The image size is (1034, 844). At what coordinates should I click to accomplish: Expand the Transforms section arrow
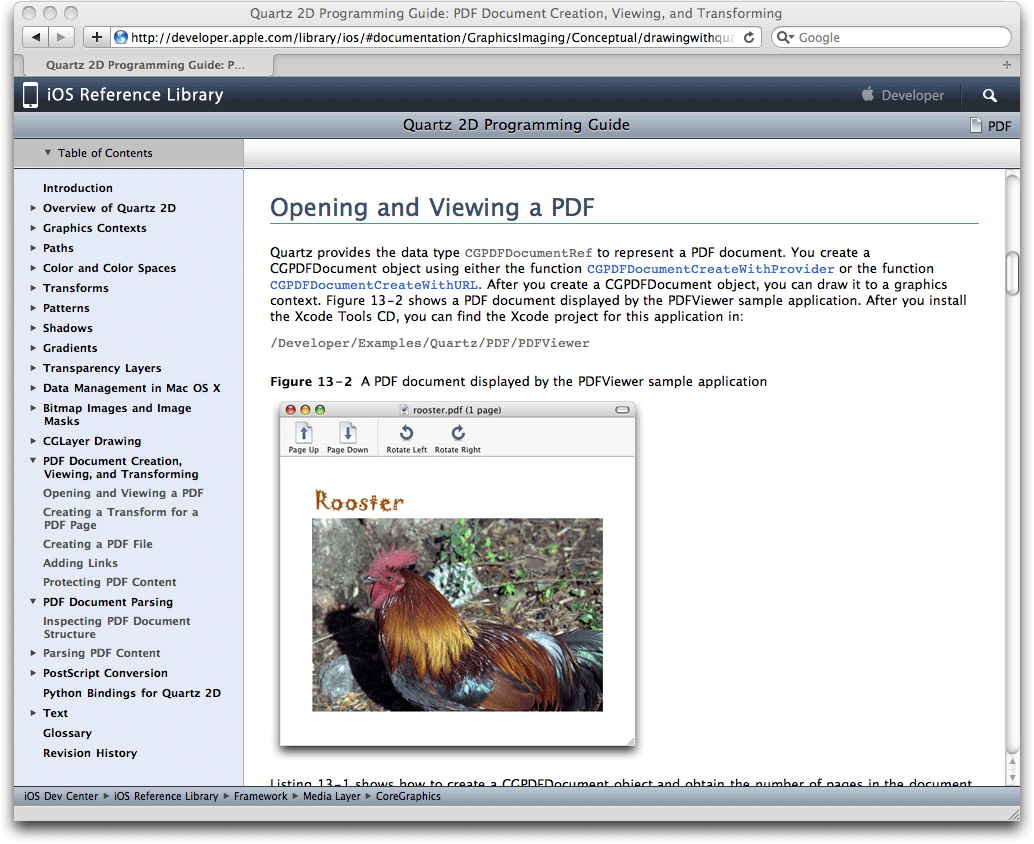[33, 287]
